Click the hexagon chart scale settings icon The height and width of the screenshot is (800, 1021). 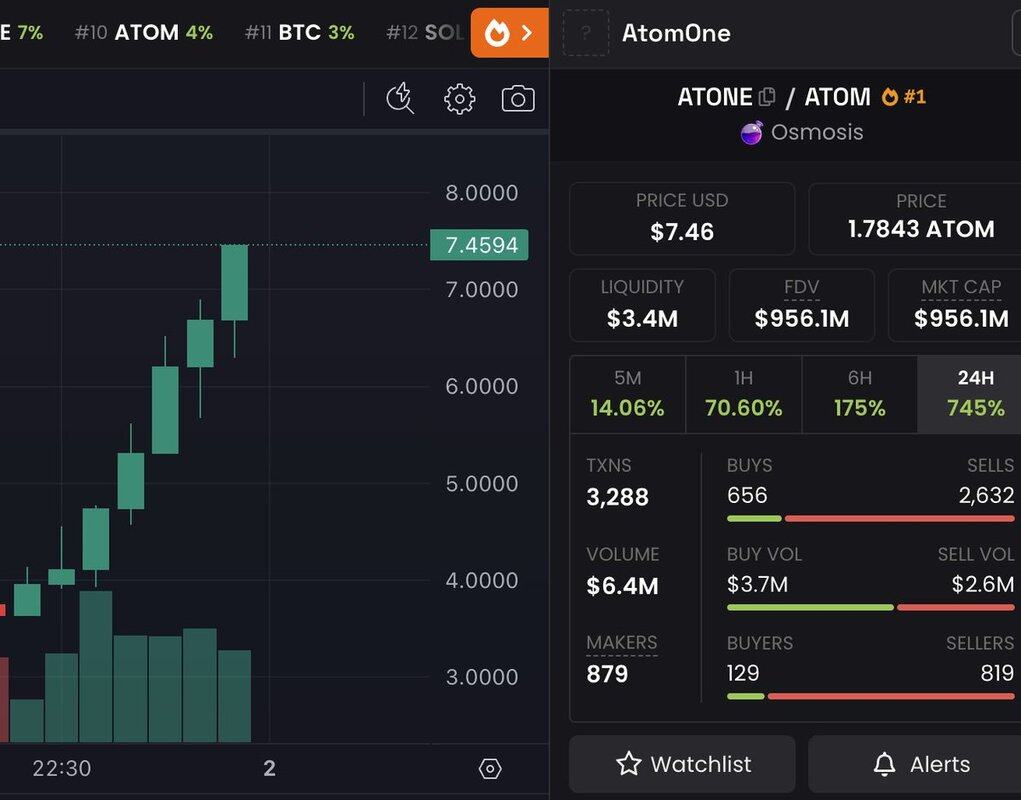[x=489, y=768]
